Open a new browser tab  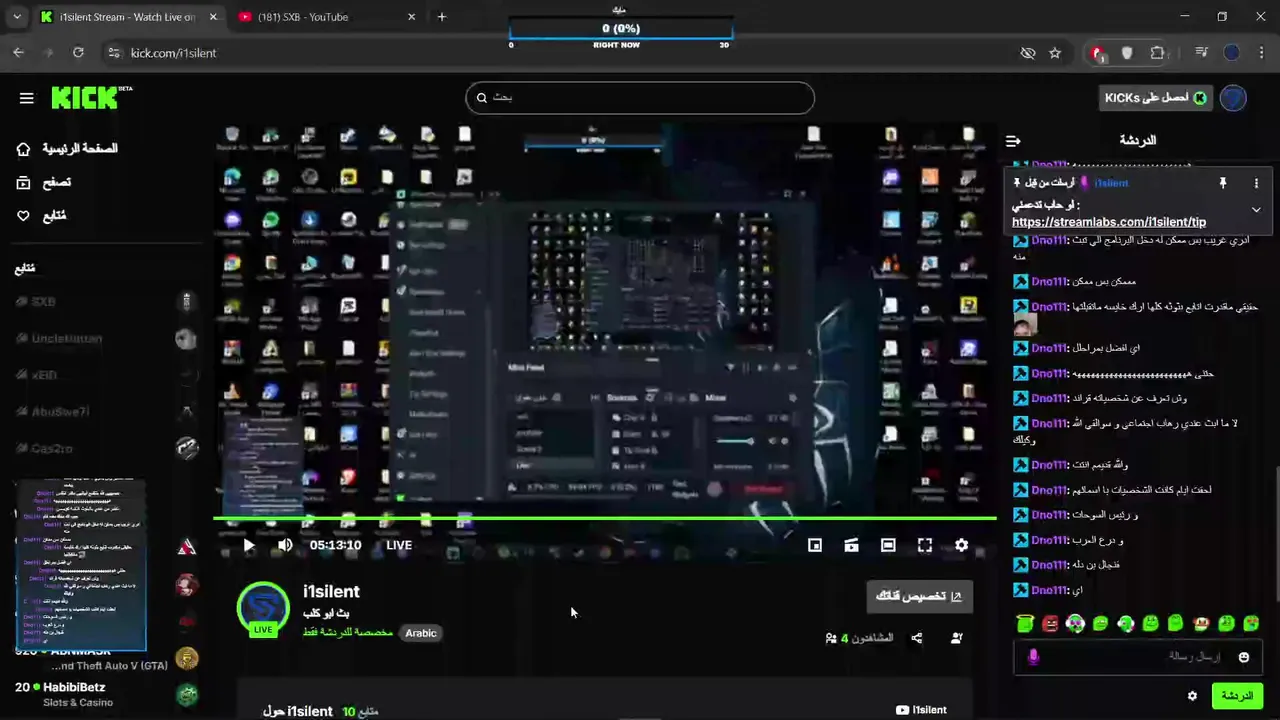441,17
